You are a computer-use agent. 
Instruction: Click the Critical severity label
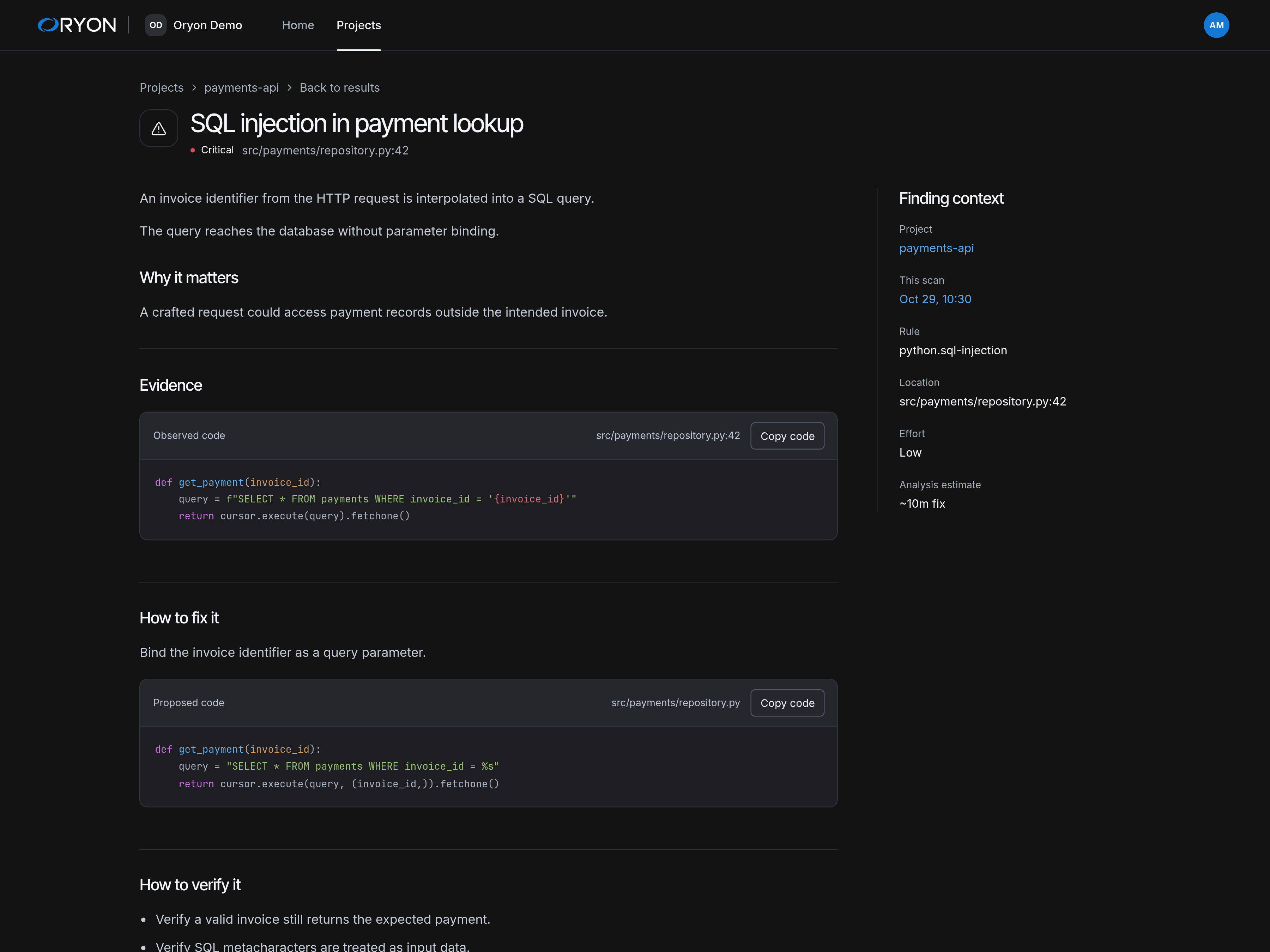[x=217, y=150]
